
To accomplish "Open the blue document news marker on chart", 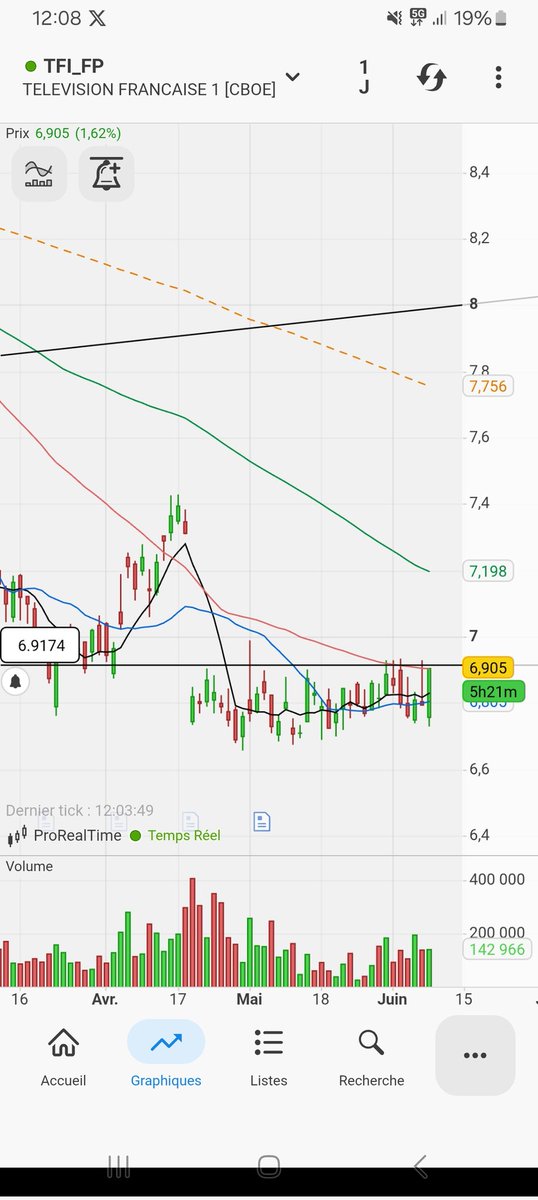I will tap(261, 821).
